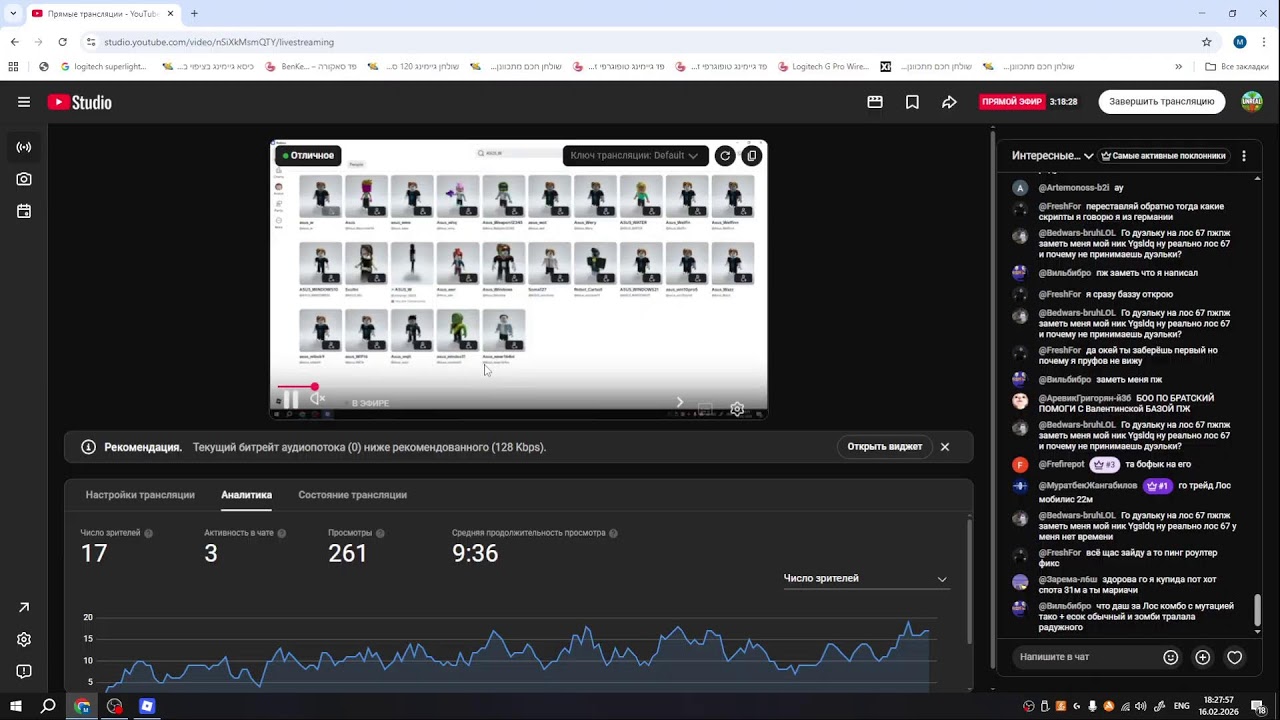
Task: Select the Аналитика tab
Action: pos(246,495)
